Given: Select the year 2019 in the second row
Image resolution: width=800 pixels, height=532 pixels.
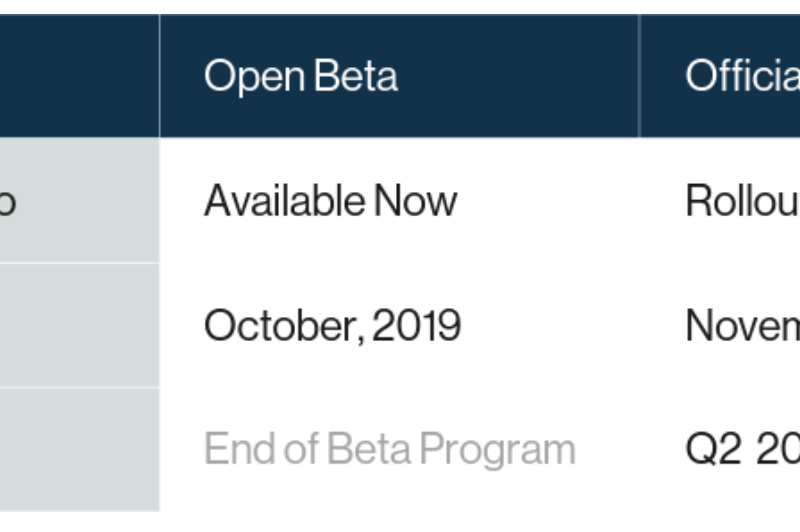Looking at the screenshot, I should tap(417, 326).
